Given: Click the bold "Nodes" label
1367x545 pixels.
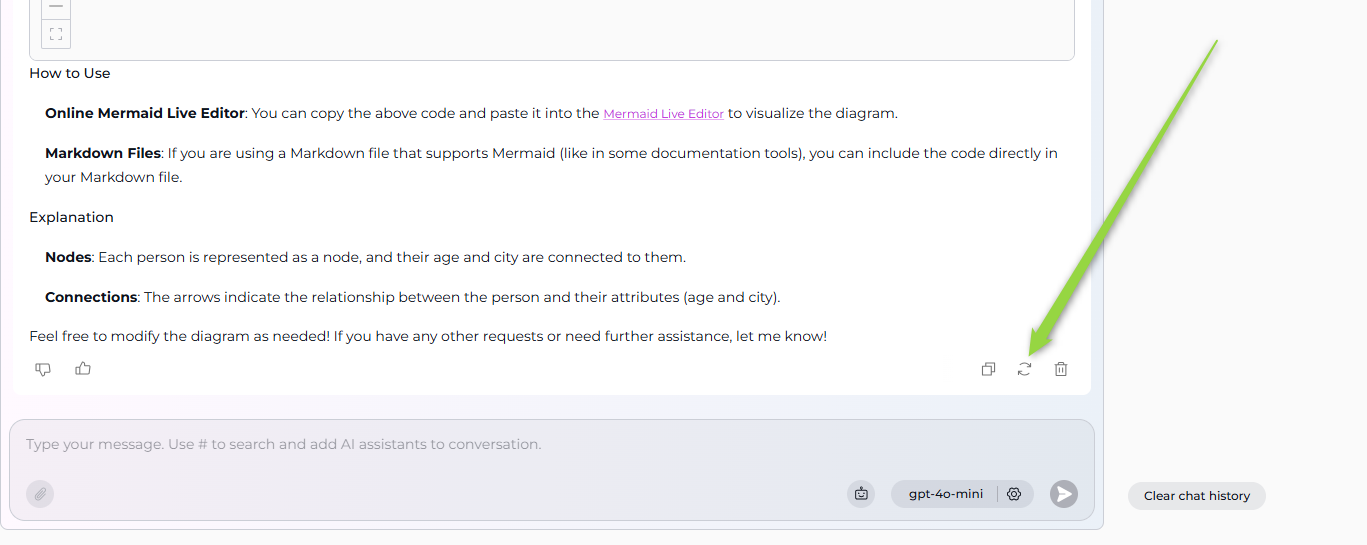Looking at the screenshot, I should coord(69,258).
